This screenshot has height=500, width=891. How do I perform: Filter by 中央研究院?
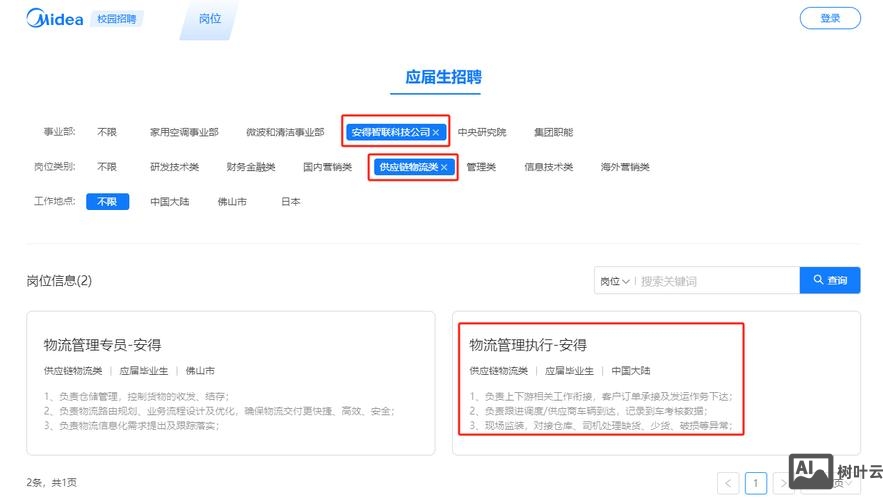pyautogui.click(x=482, y=132)
